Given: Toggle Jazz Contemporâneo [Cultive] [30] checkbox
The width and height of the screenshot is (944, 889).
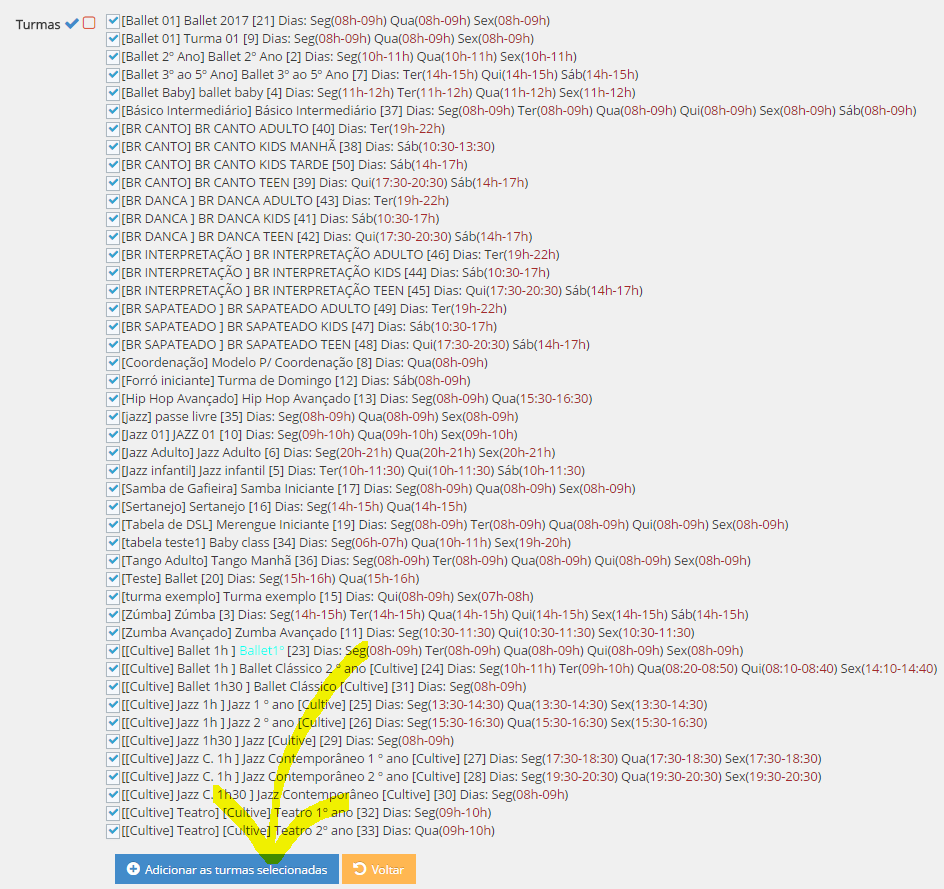Looking at the screenshot, I should tap(113, 796).
